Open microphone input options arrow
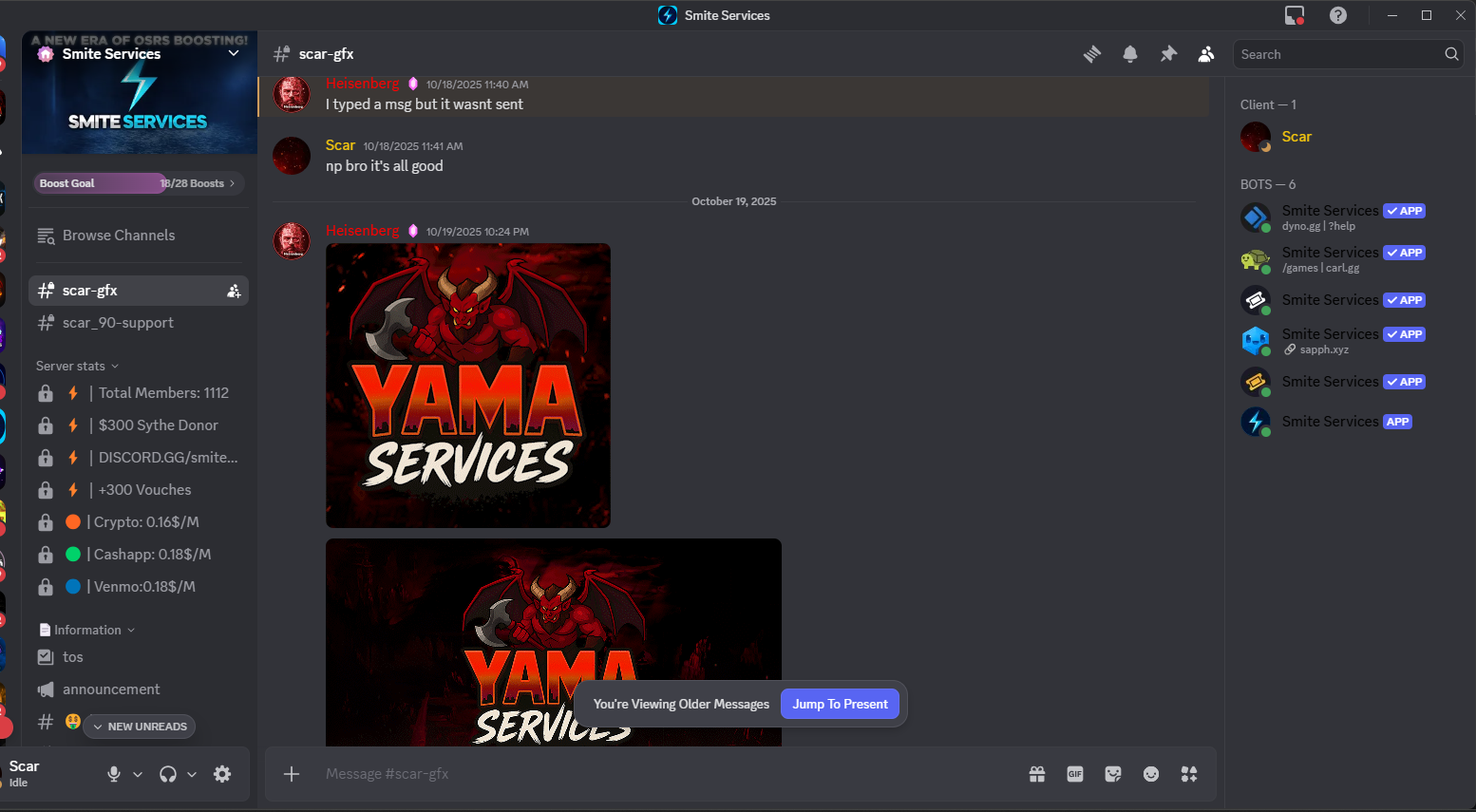1476x812 pixels. tap(138, 774)
